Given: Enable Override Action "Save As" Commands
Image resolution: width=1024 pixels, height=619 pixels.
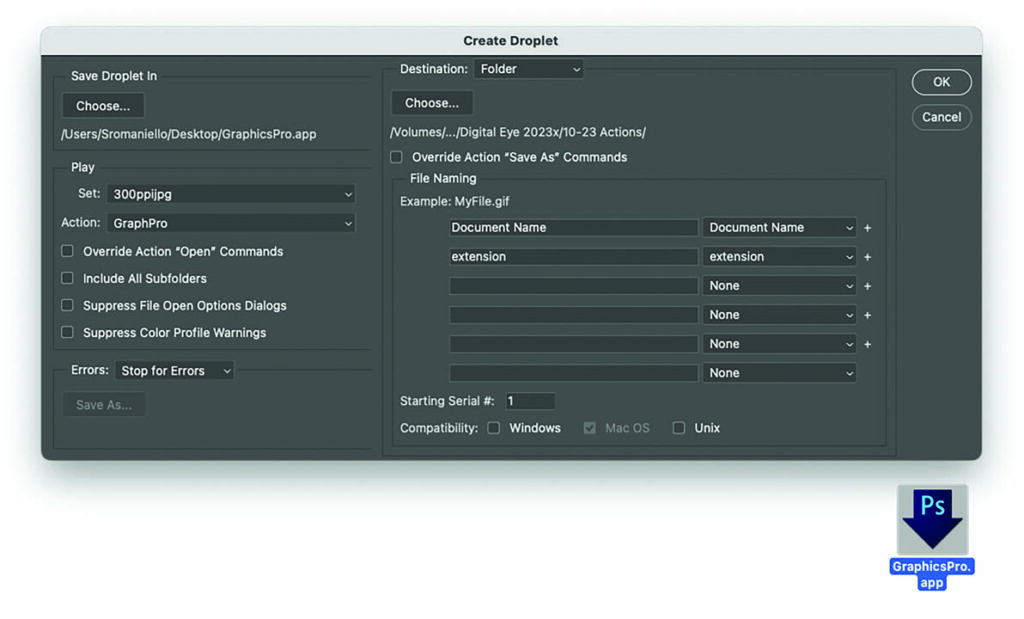Looking at the screenshot, I should point(397,158).
